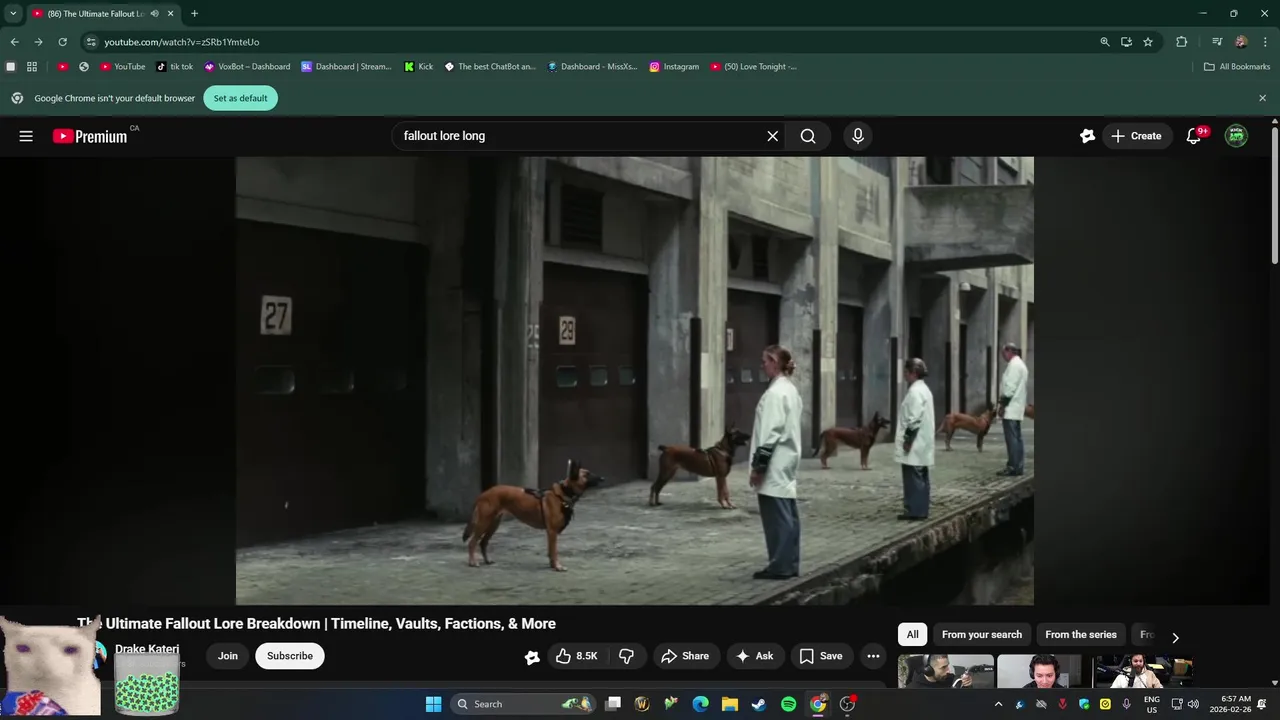Clear the search box with X
The width and height of the screenshot is (1280, 720).
click(x=772, y=136)
